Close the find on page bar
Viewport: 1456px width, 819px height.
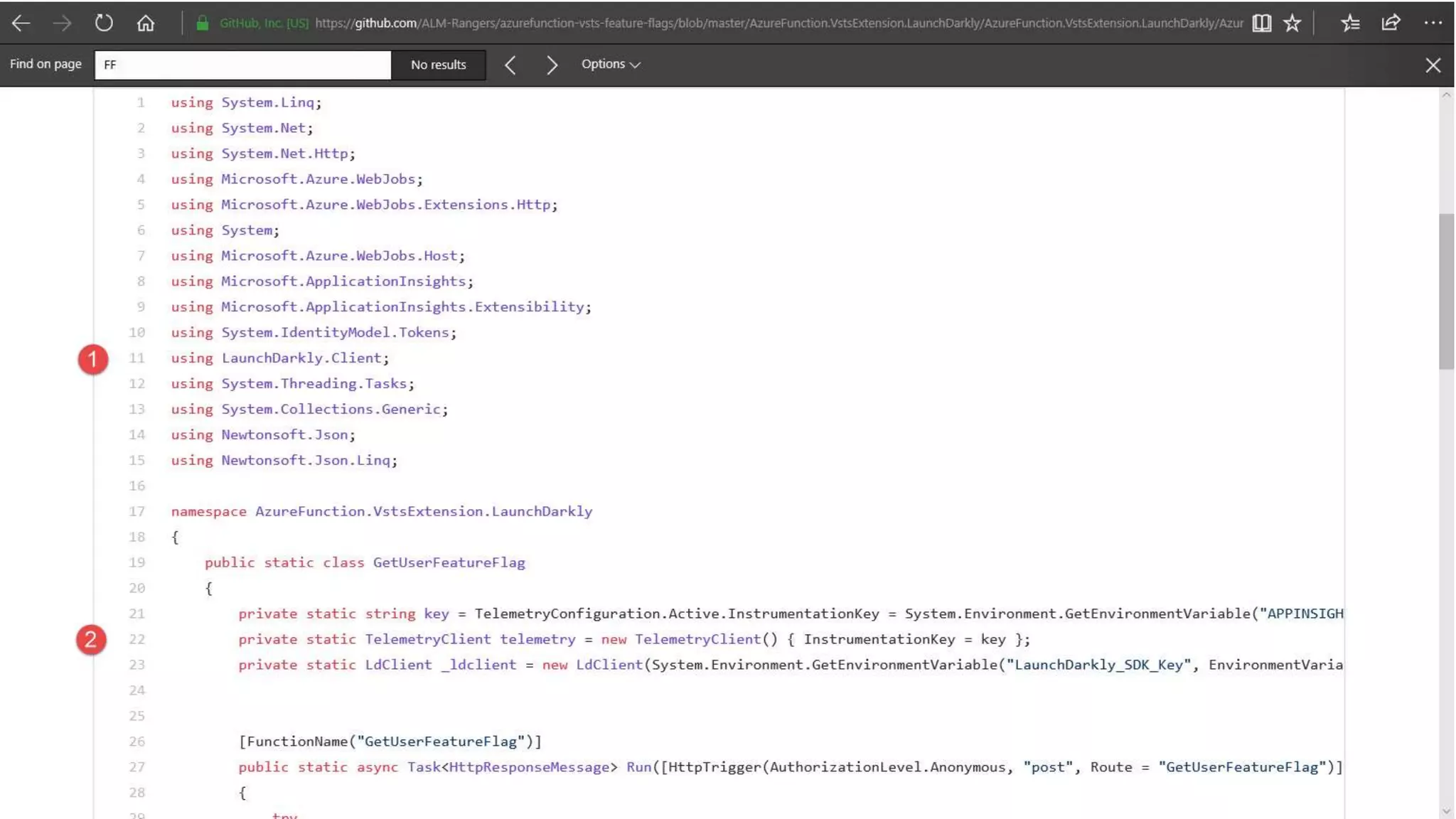tap(1433, 65)
